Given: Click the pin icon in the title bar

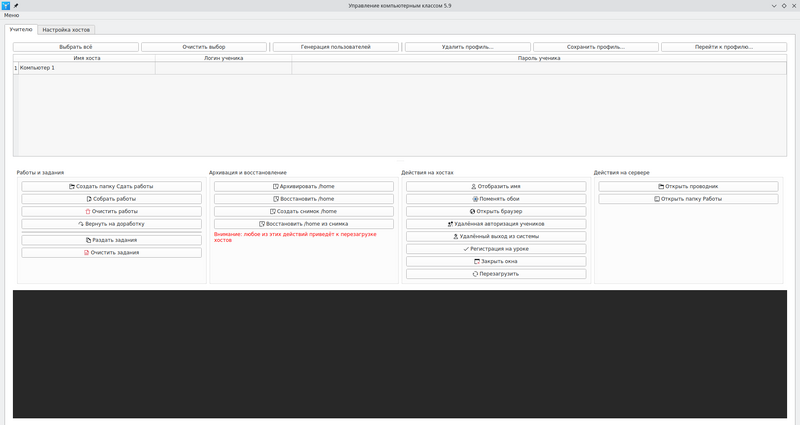Looking at the screenshot, I should [16, 5].
